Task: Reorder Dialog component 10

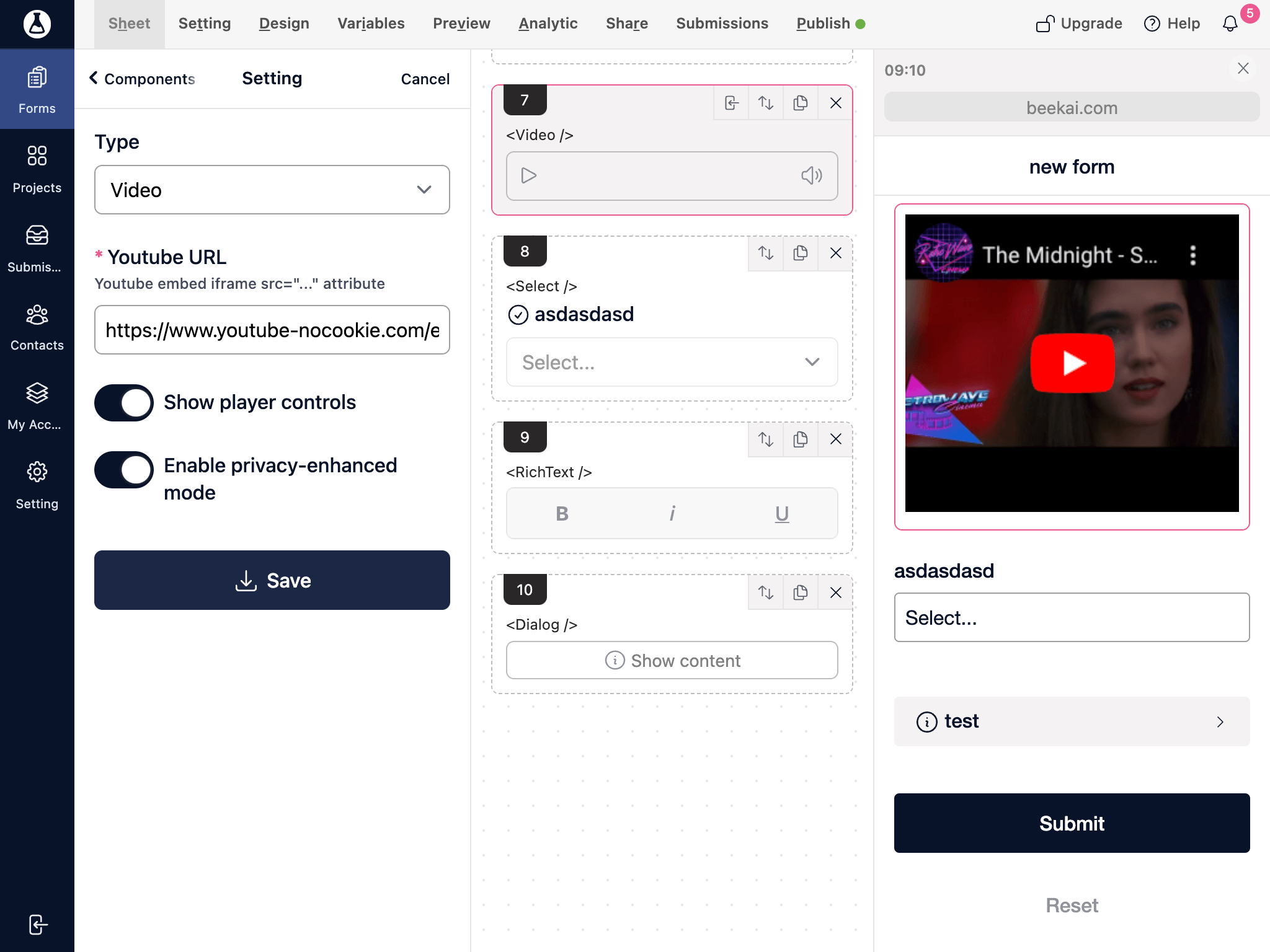Action: 766,593
